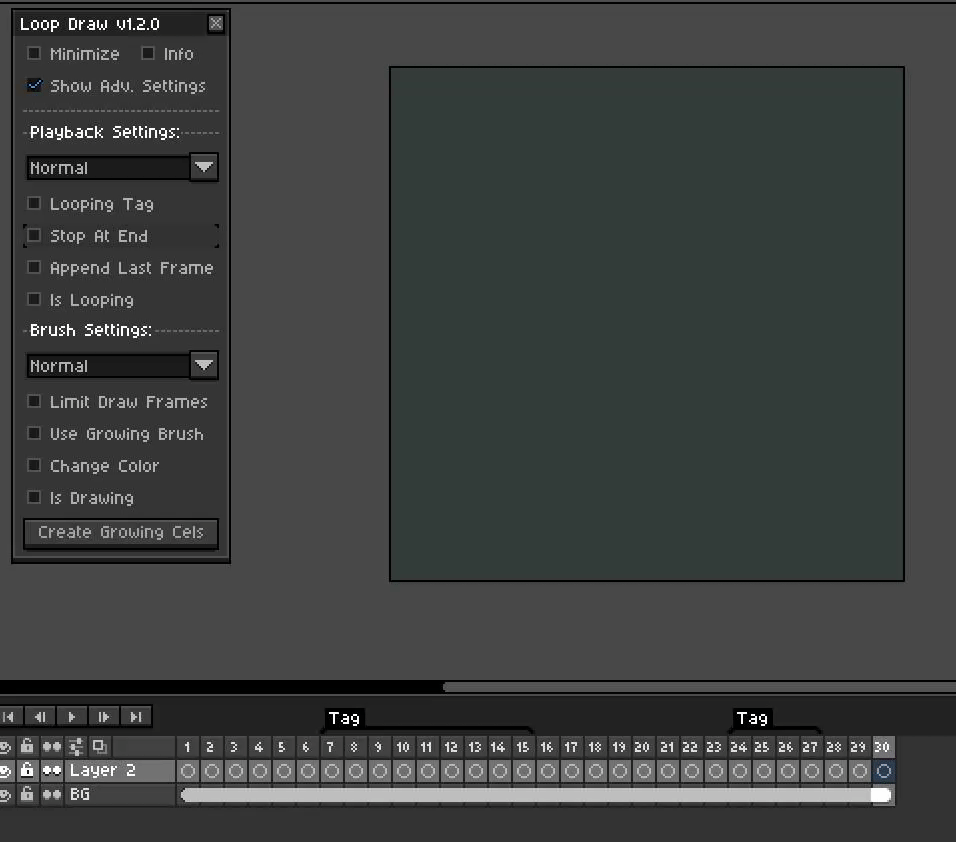Check the Info checkbox
Image resolution: width=956 pixels, height=842 pixels.
point(148,53)
